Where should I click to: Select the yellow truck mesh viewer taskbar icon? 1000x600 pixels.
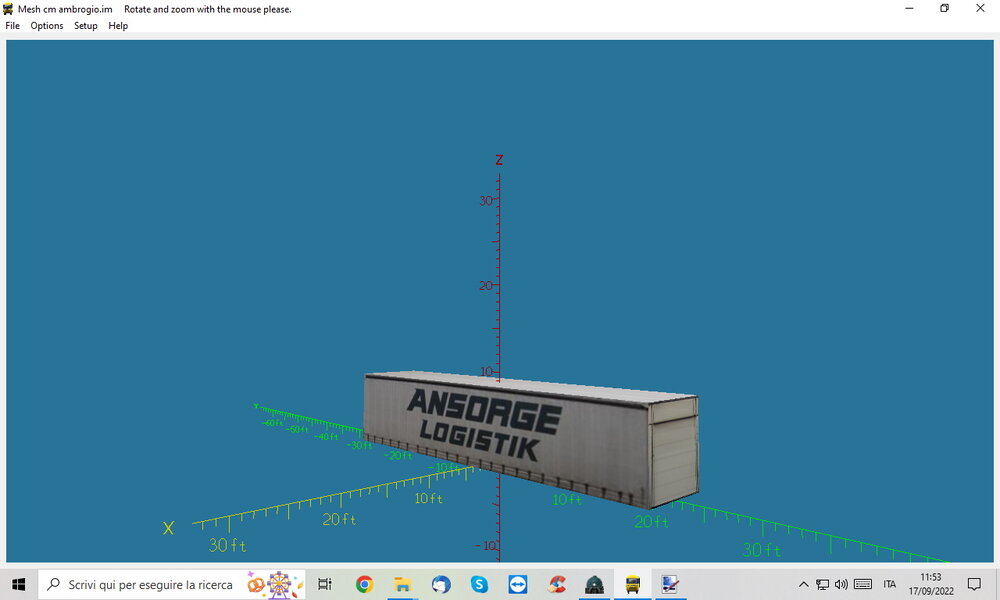pyautogui.click(x=633, y=584)
